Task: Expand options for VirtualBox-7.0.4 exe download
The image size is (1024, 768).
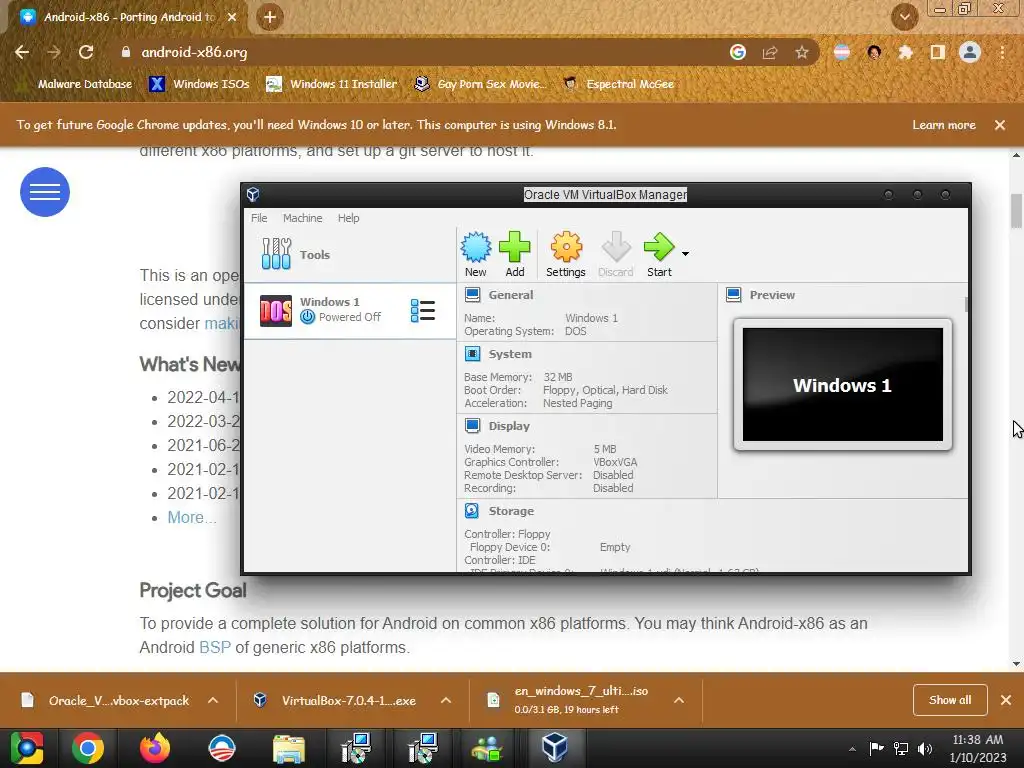Action: tap(446, 700)
